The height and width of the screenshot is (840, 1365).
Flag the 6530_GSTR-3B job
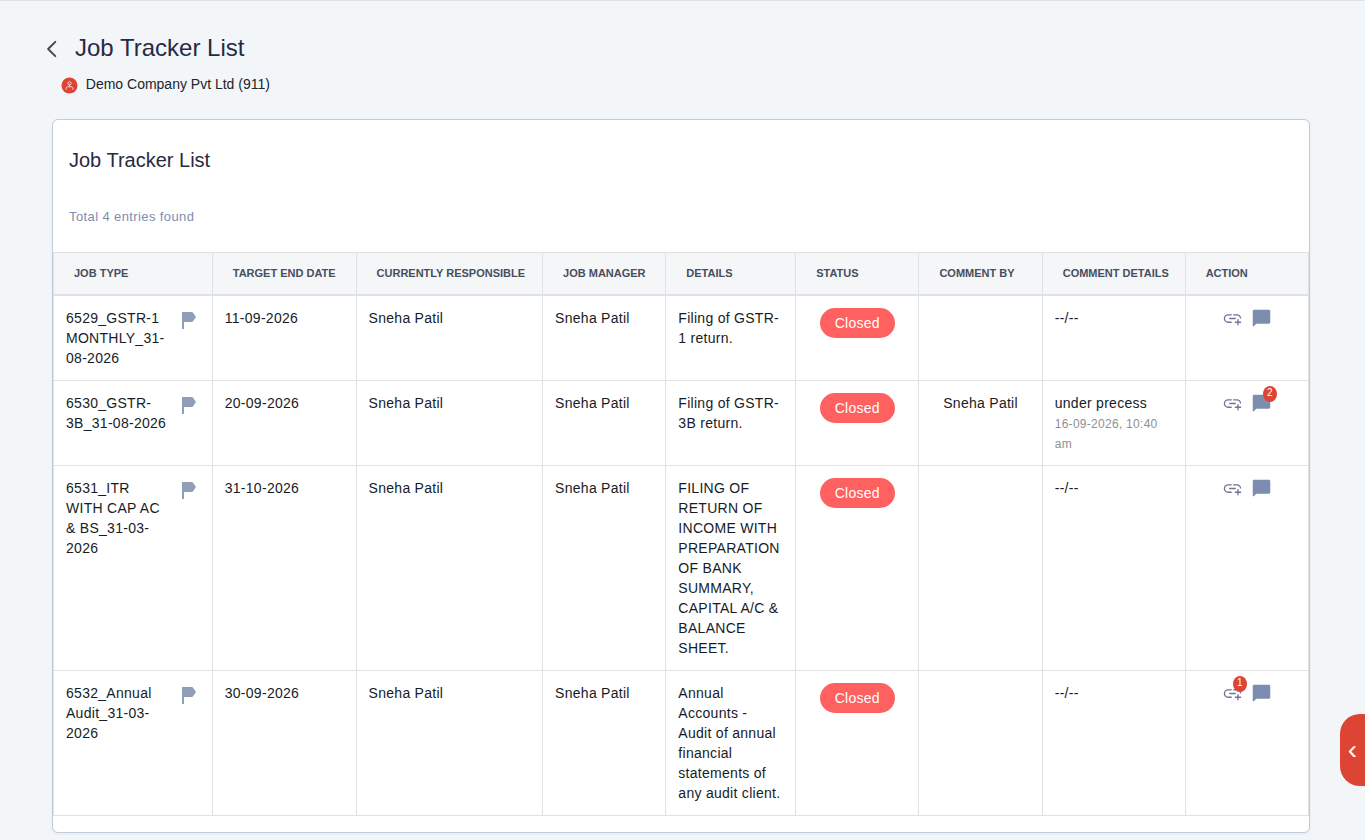(188, 405)
